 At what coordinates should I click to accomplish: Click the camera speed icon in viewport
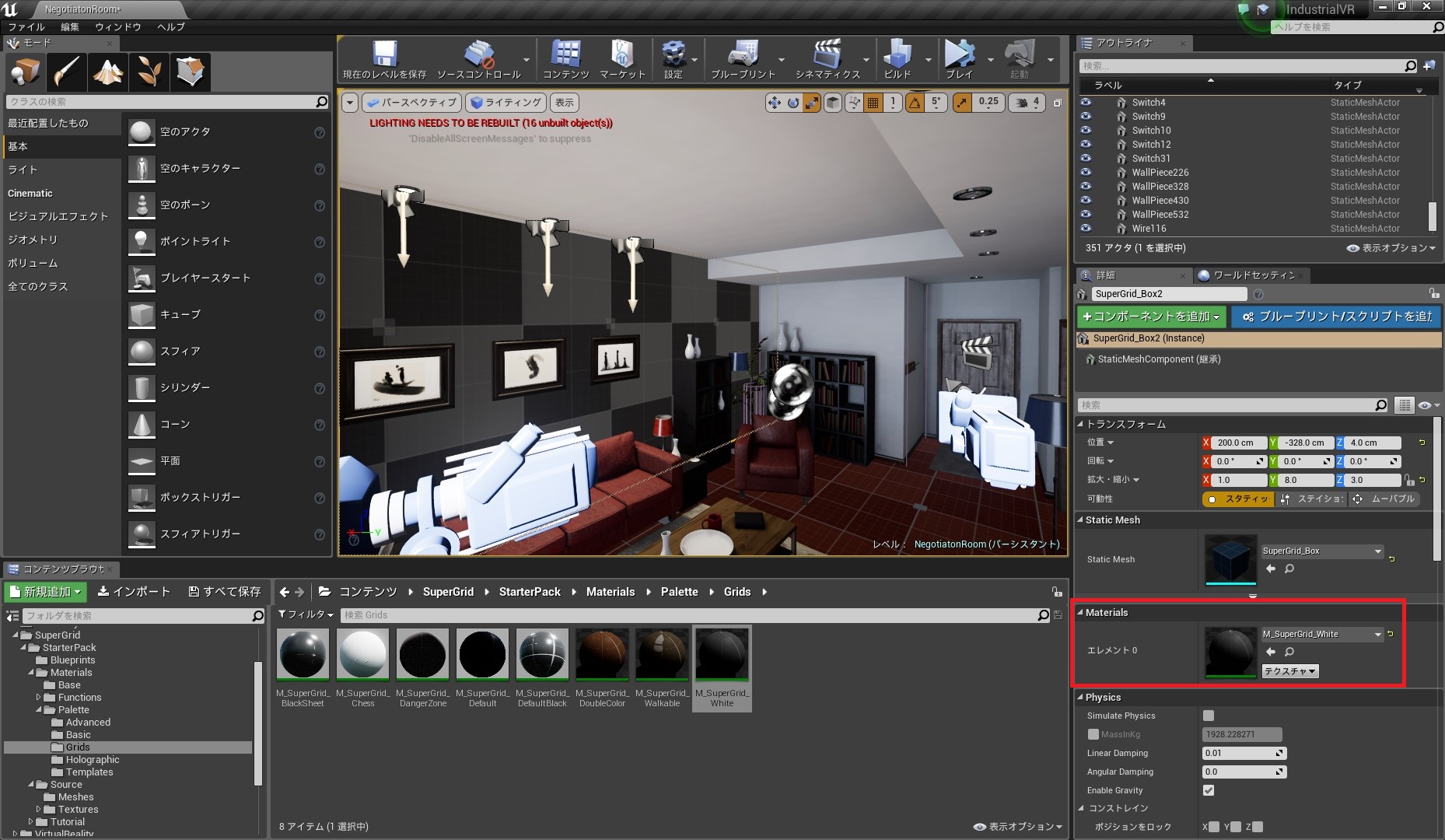tap(1022, 102)
